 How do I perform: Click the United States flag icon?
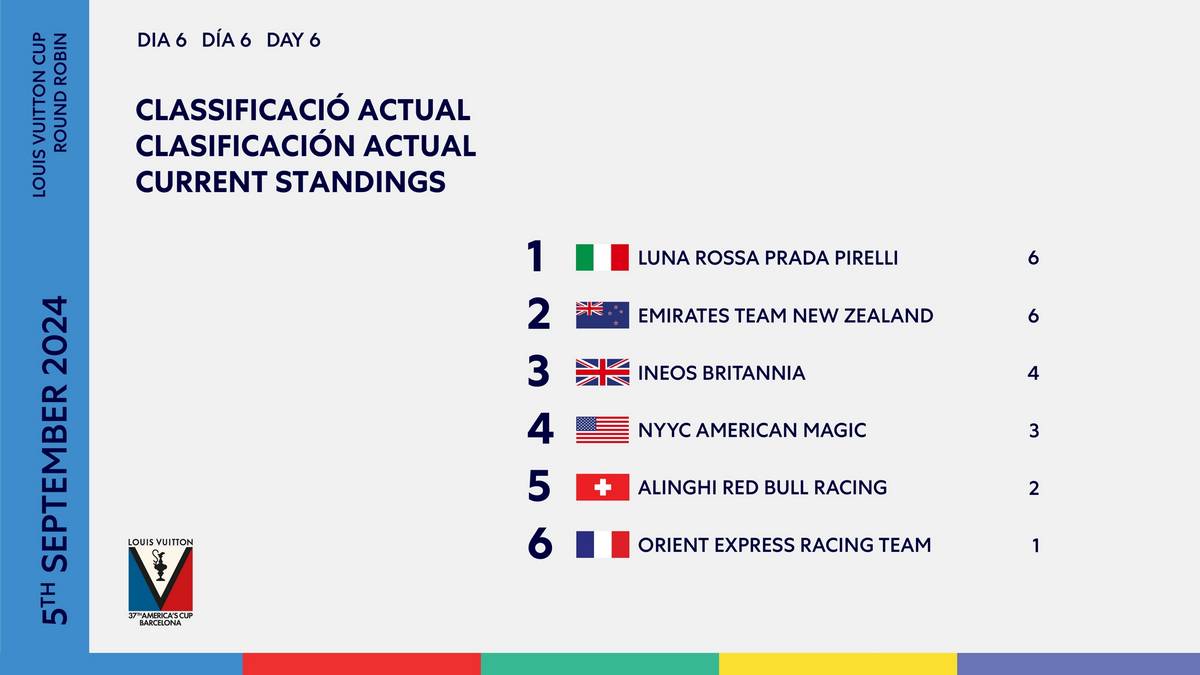click(602, 430)
